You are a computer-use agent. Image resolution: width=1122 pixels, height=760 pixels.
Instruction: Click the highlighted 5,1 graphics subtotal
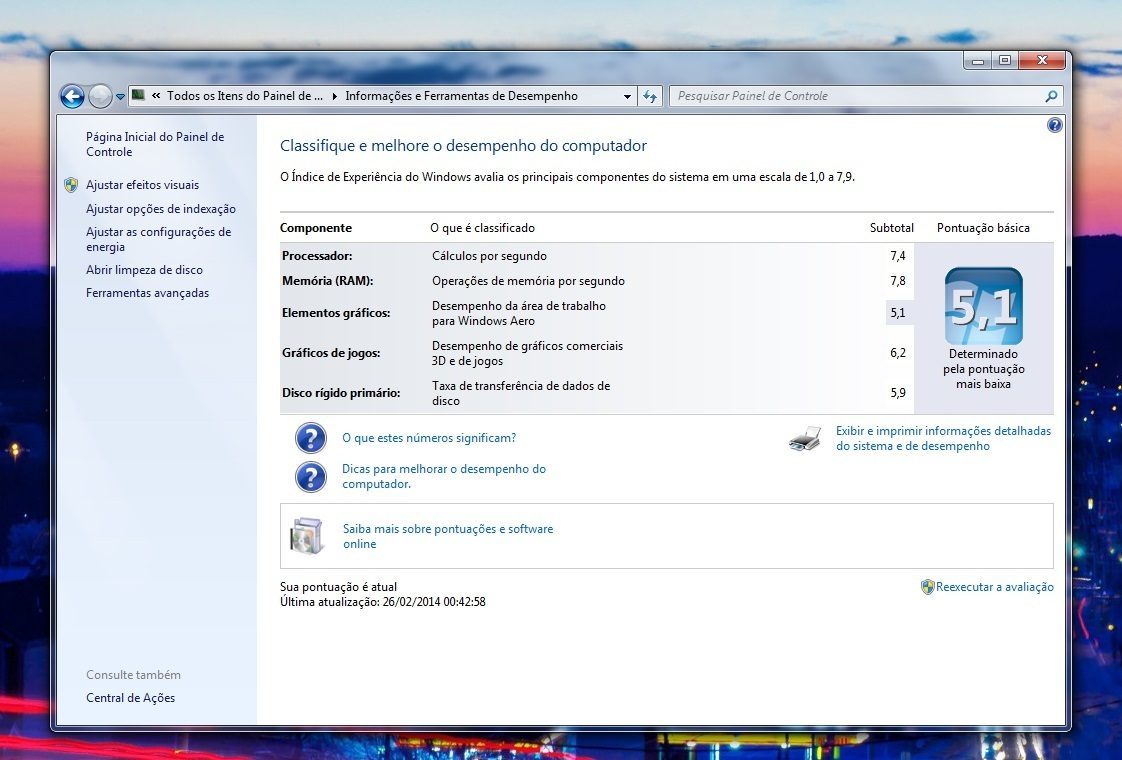898,313
